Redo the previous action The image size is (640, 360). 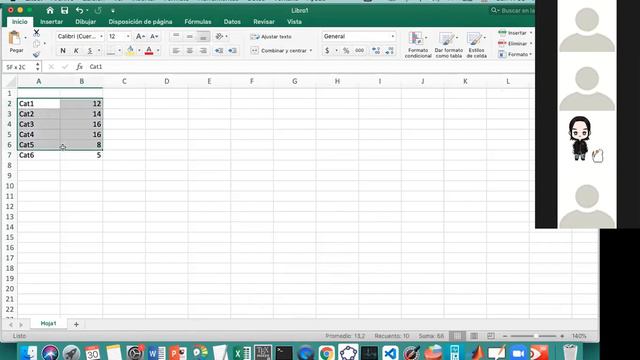coord(98,10)
